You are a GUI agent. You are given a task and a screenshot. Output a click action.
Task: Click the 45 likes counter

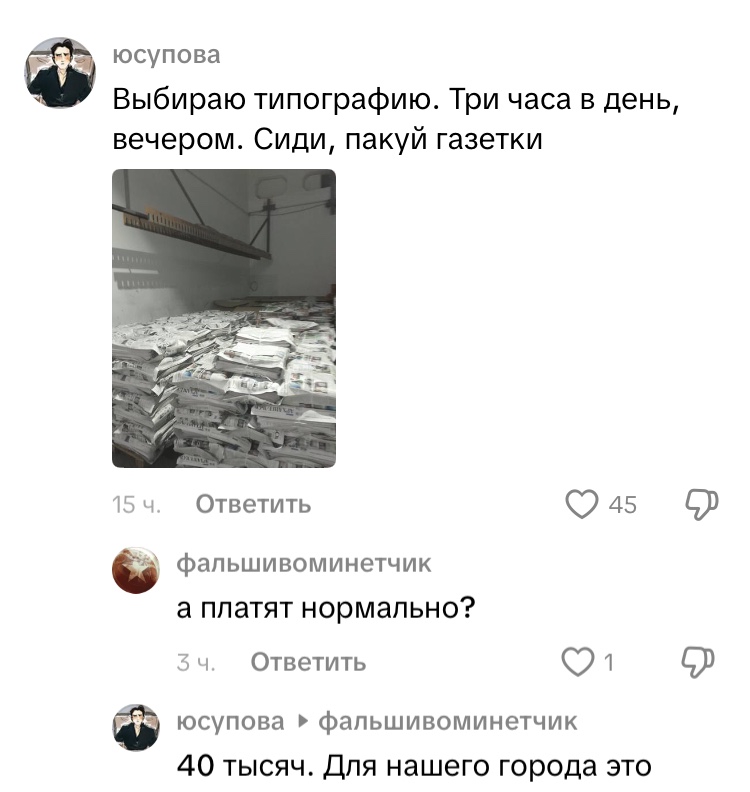click(x=622, y=505)
